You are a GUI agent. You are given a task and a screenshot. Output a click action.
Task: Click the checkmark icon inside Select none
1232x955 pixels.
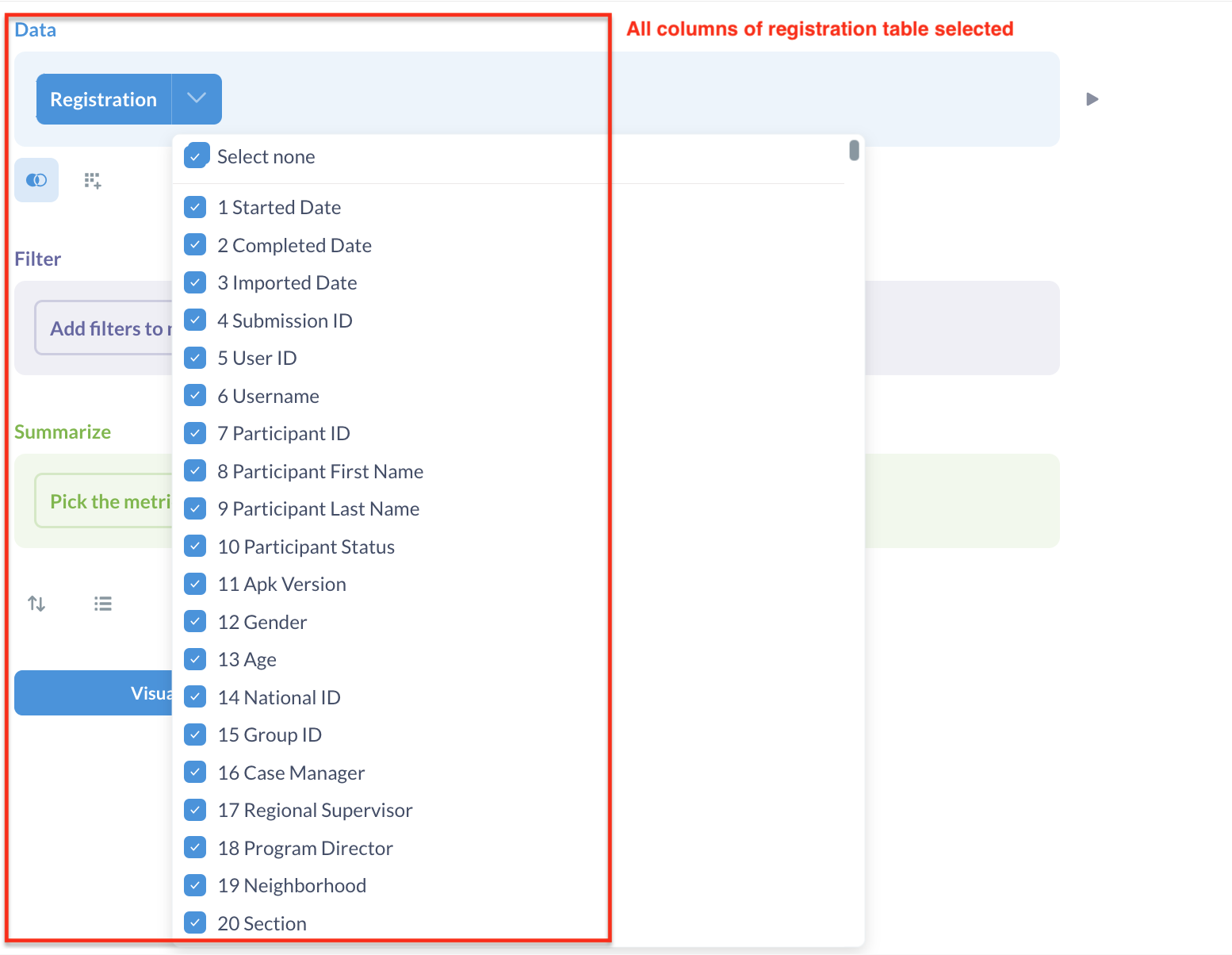pyautogui.click(x=196, y=155)
